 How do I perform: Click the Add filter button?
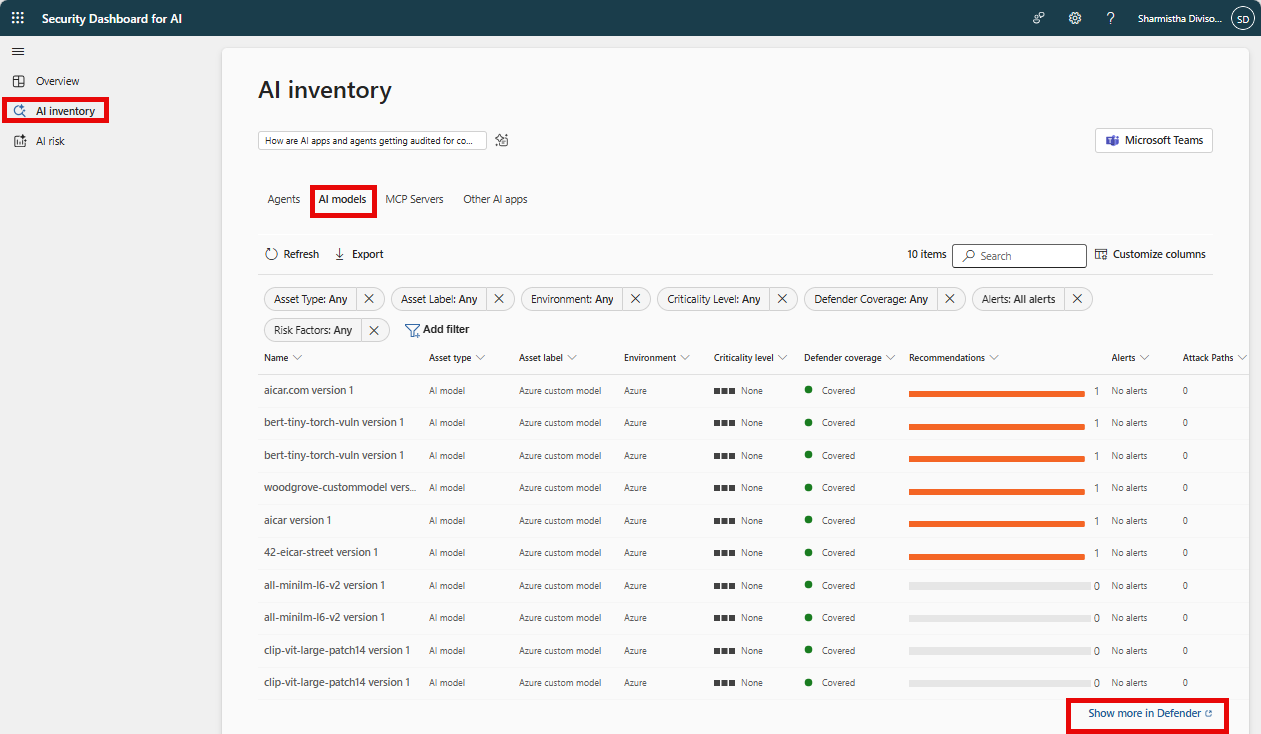[x=437, y=330]
